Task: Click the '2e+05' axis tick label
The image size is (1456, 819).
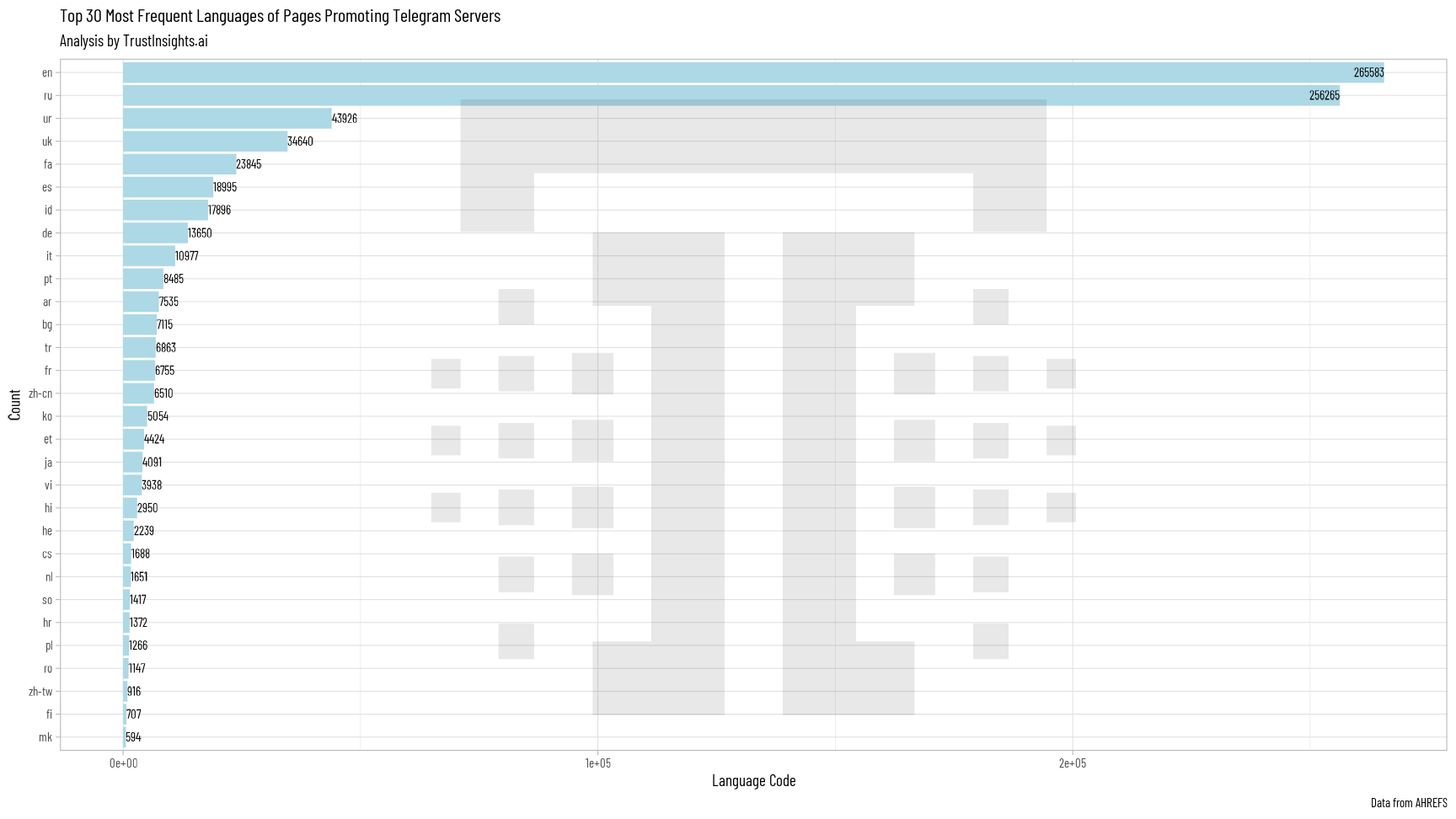Action: click(x=1073, y=763)
